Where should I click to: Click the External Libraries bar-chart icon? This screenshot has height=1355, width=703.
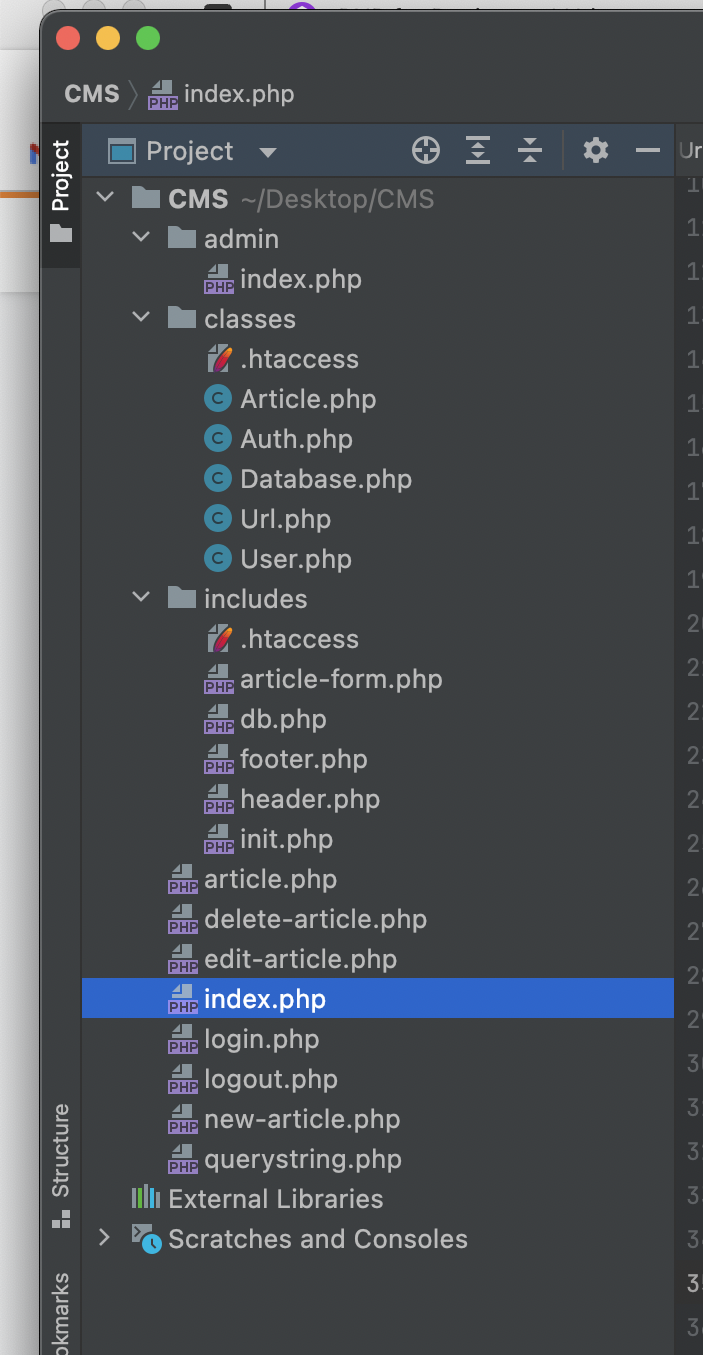click(x=146, y=1197)
